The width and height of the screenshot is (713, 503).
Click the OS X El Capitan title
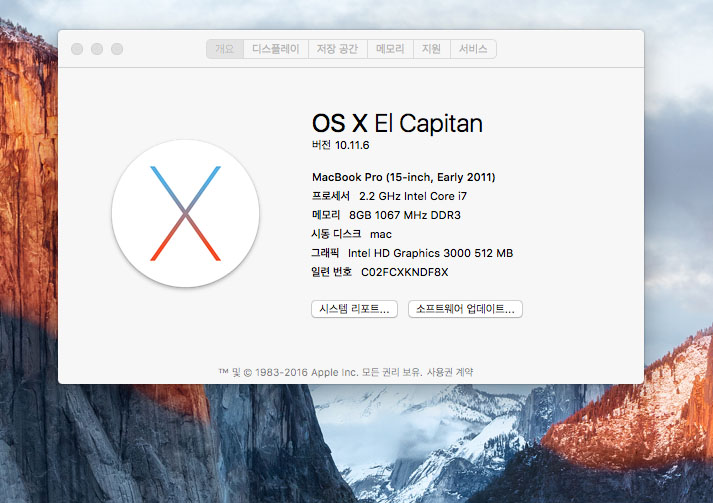pos(397,124)
